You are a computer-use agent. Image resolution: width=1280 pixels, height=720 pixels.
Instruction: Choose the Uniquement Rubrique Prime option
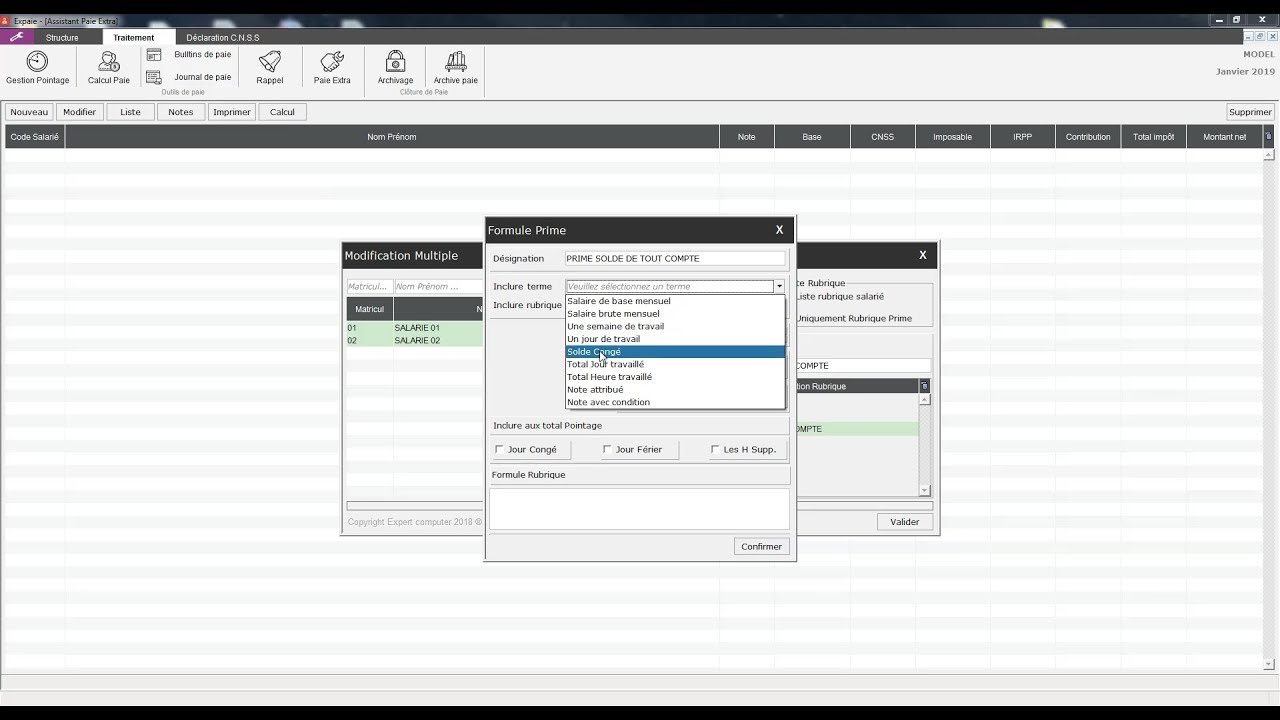click(854, 319)
